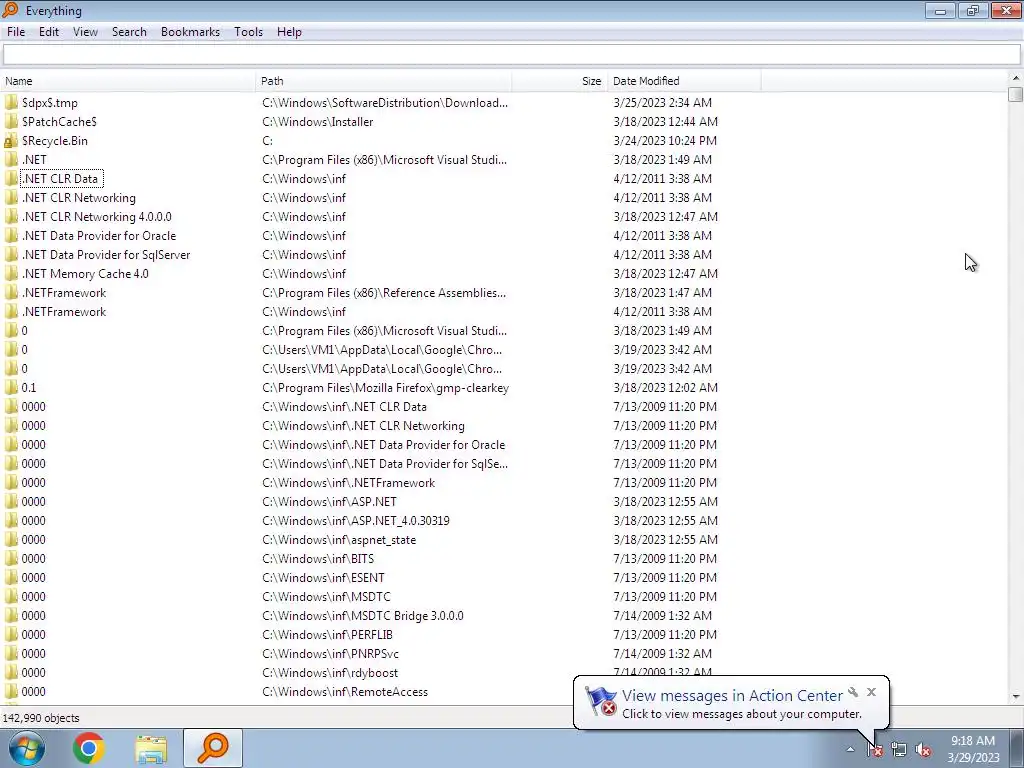Click the search input field
The height and width of the screenshot is (768, 1024).
click(511, 55)
